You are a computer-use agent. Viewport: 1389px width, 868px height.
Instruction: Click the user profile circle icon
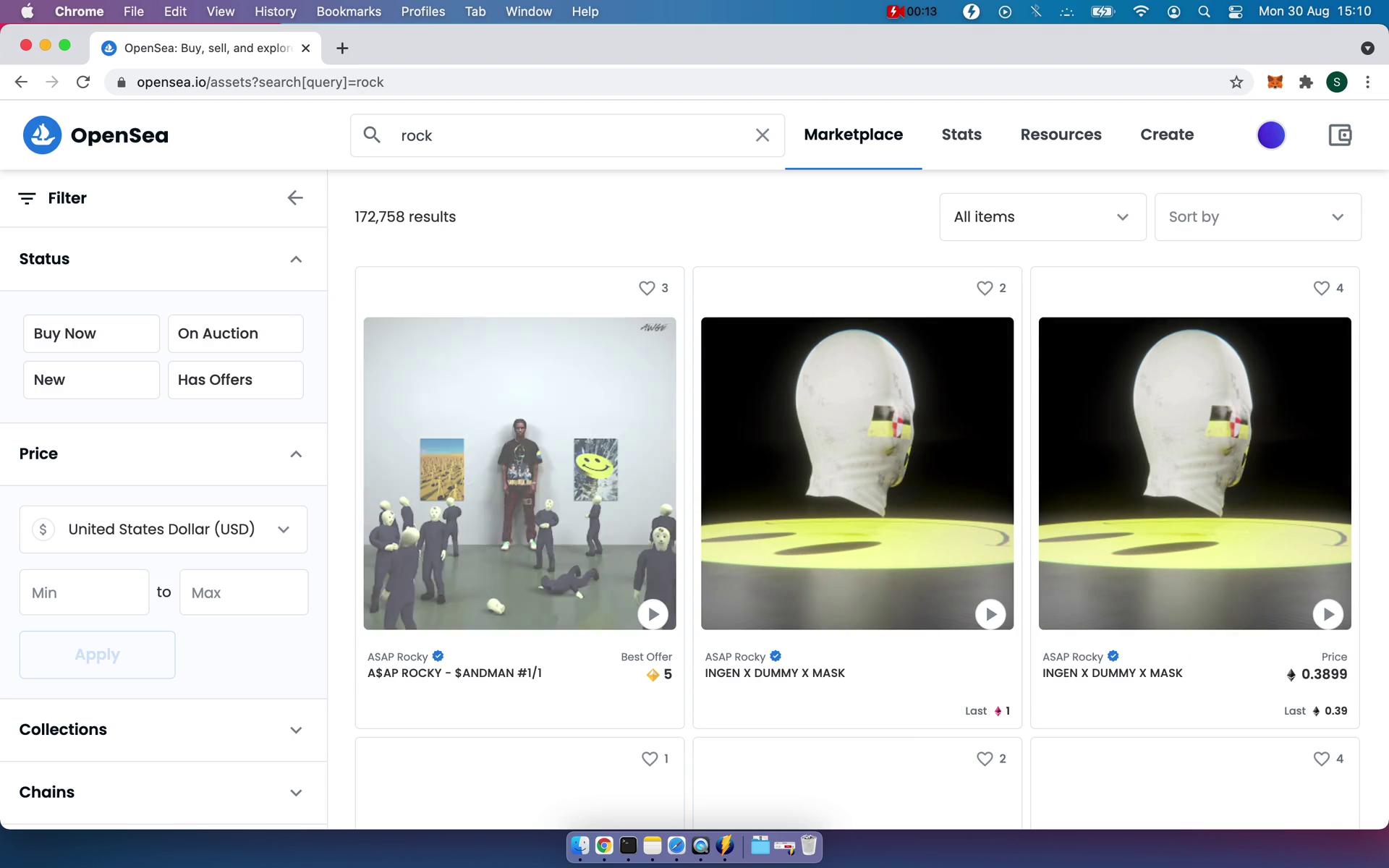[x=1272, y=134]
